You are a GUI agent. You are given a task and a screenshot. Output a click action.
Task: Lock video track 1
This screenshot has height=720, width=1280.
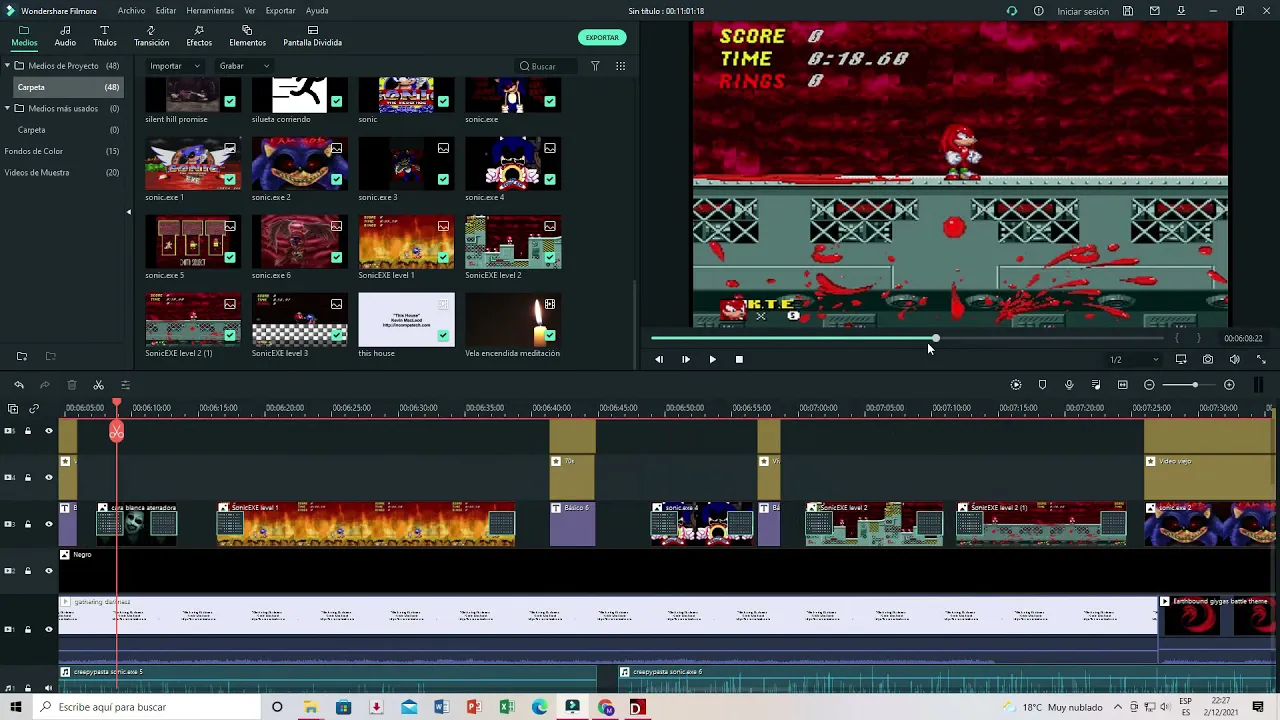[x=28, y=629]
